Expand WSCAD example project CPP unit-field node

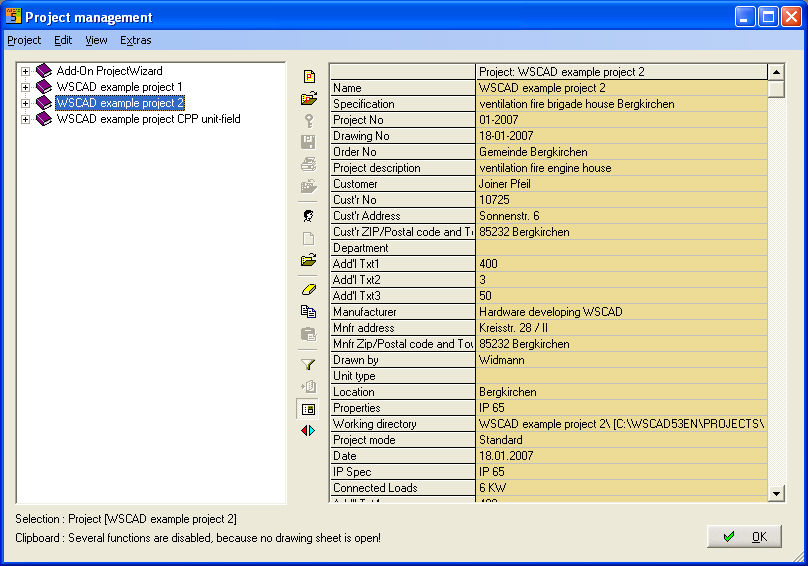point(25,119)
